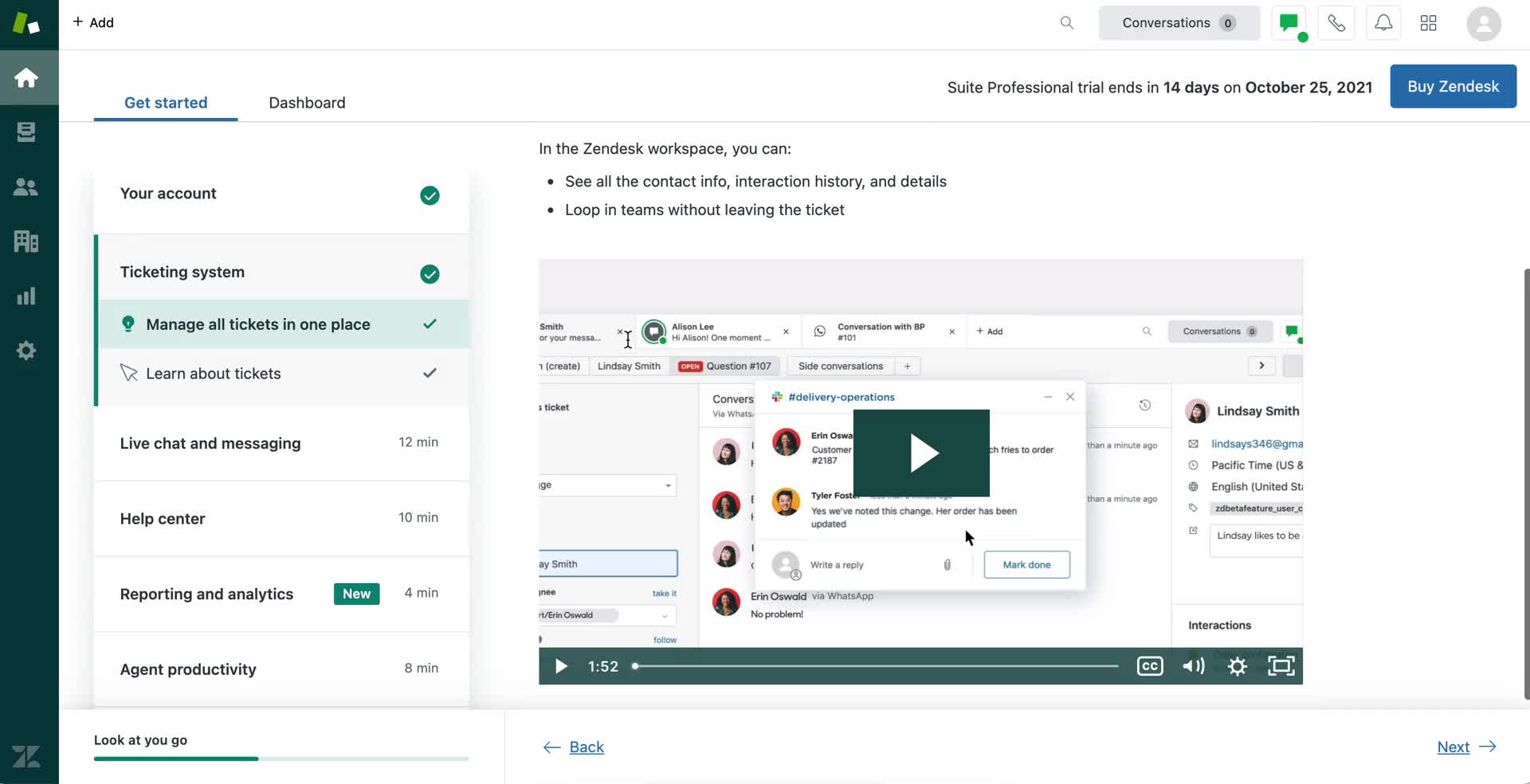
Task: Click the cursor icon beside Learn about tickets
Action: click(128, 373)
